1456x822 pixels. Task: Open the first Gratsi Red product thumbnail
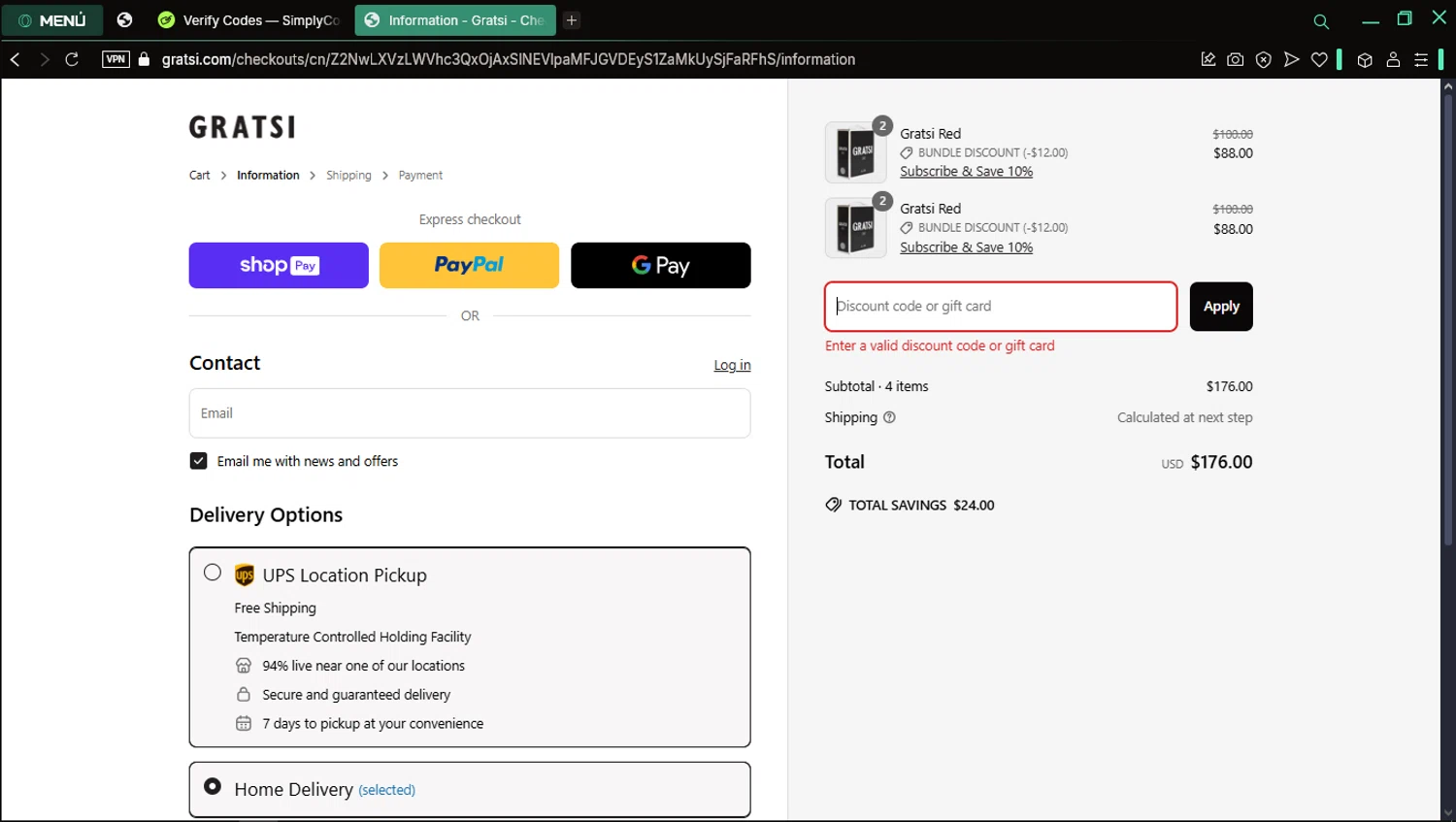[855, 152]
